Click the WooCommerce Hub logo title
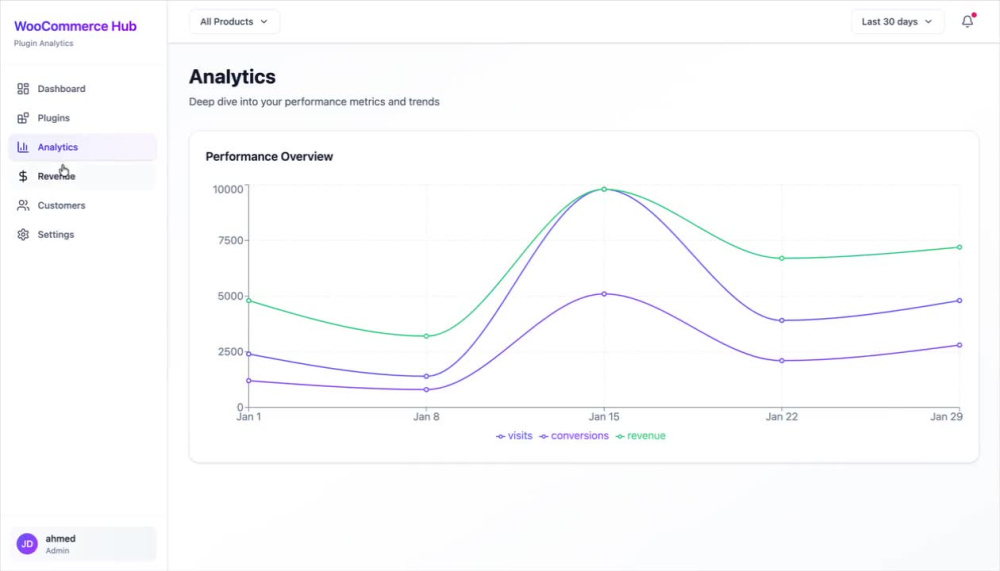Viewport: 1000px width, 571px height. pos(75,26)
